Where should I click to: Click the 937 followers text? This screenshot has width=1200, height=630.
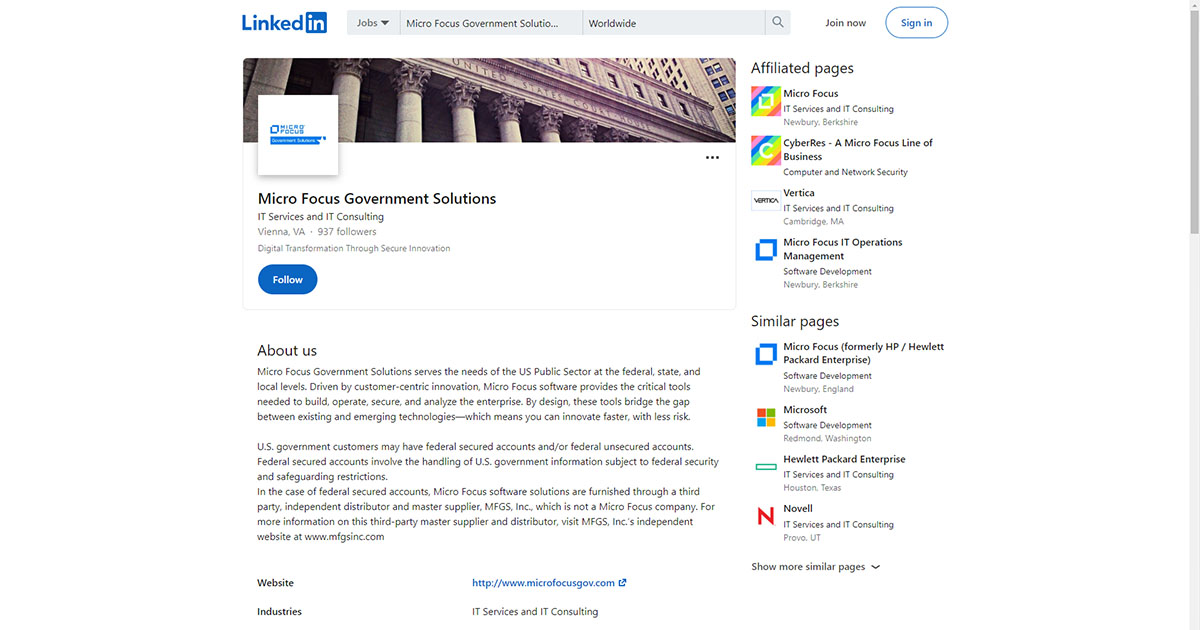click(347, 232)
